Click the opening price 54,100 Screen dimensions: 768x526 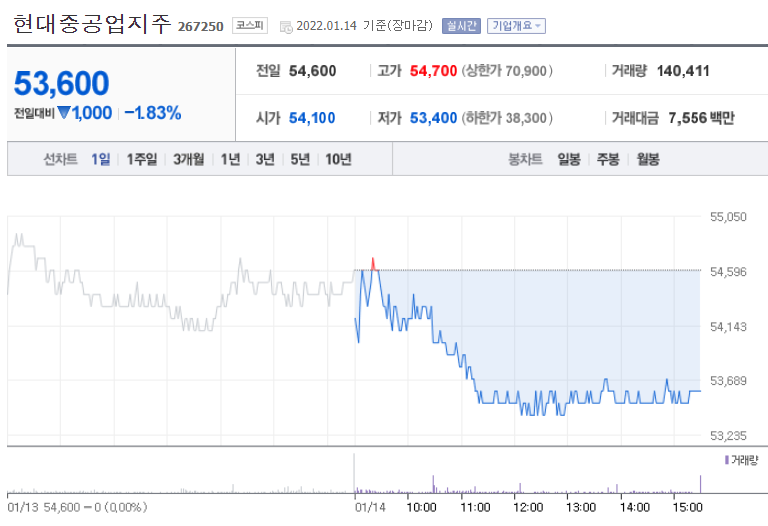(x=312, y=118)
